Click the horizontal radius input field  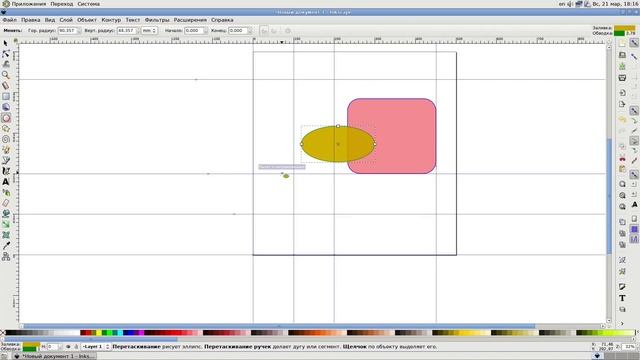pos(67,31)
